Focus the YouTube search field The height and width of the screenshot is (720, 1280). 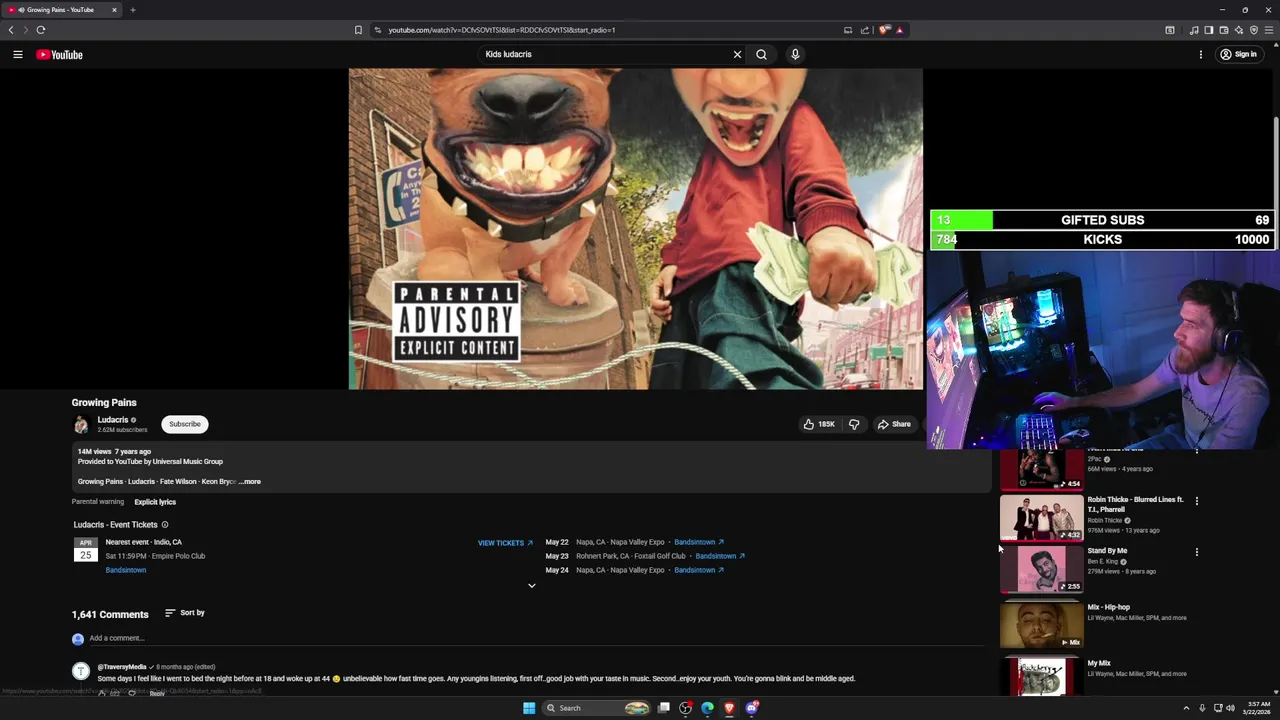click(605, 55)
